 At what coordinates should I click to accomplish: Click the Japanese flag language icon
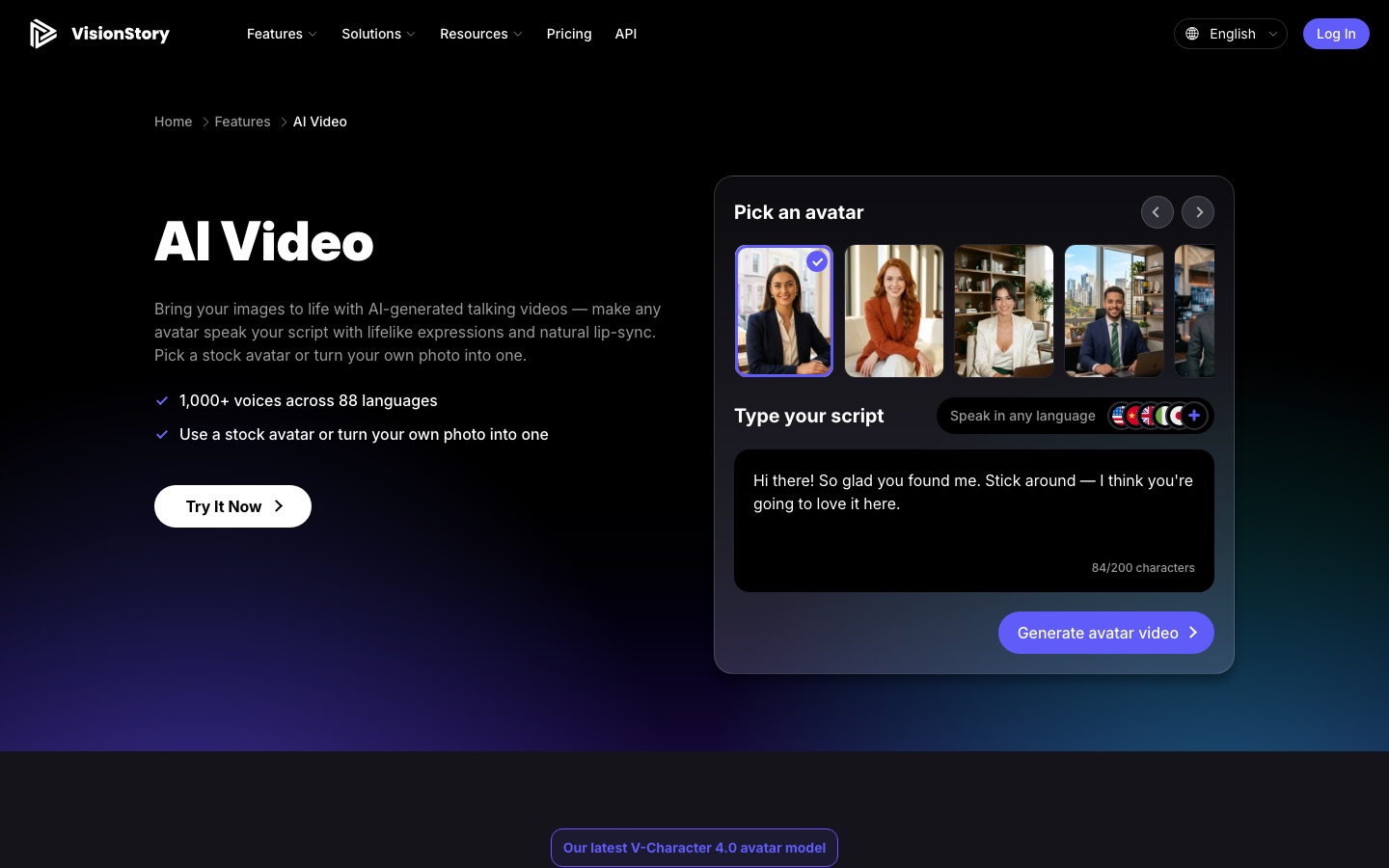[x=1179, y=416]
